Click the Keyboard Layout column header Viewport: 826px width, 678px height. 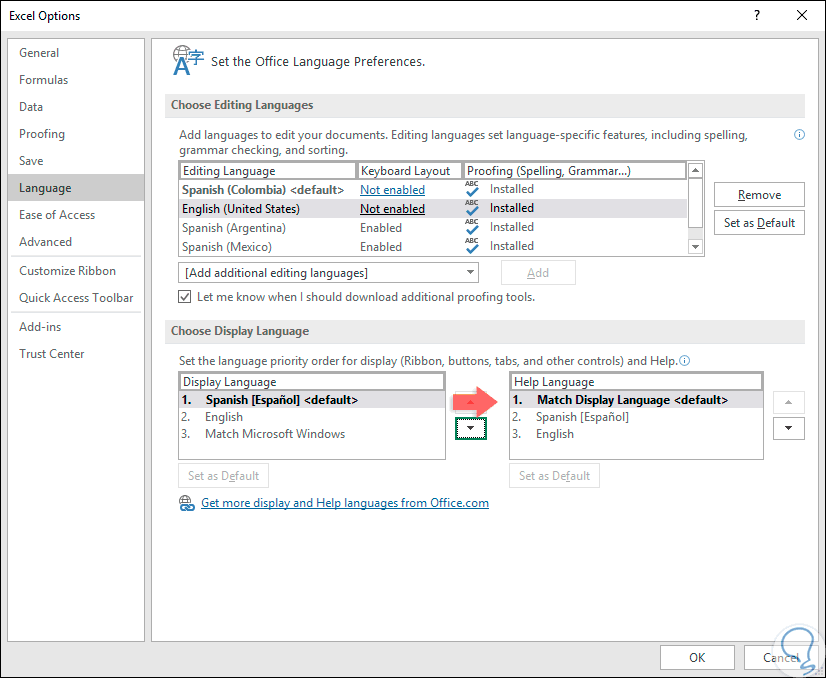tap(410, 171)
